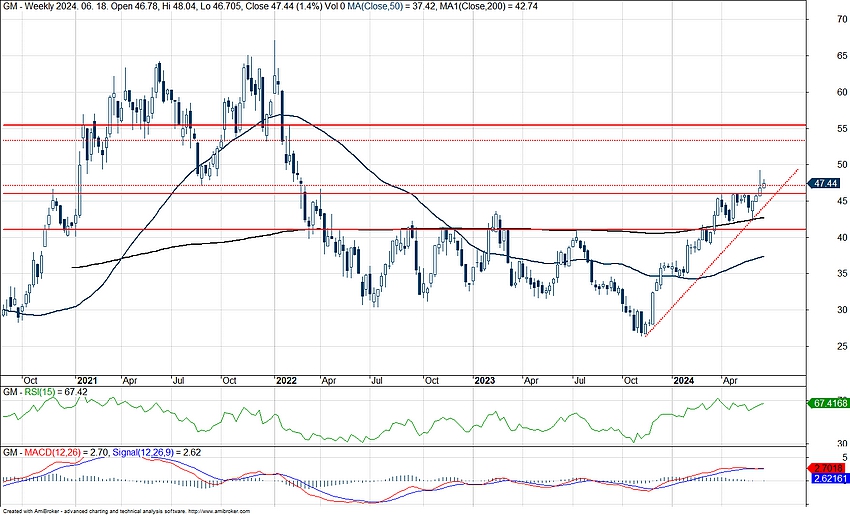Screen dimensions: 850x515
Task: Click the 55 price axis label
Action: [842, 128]
